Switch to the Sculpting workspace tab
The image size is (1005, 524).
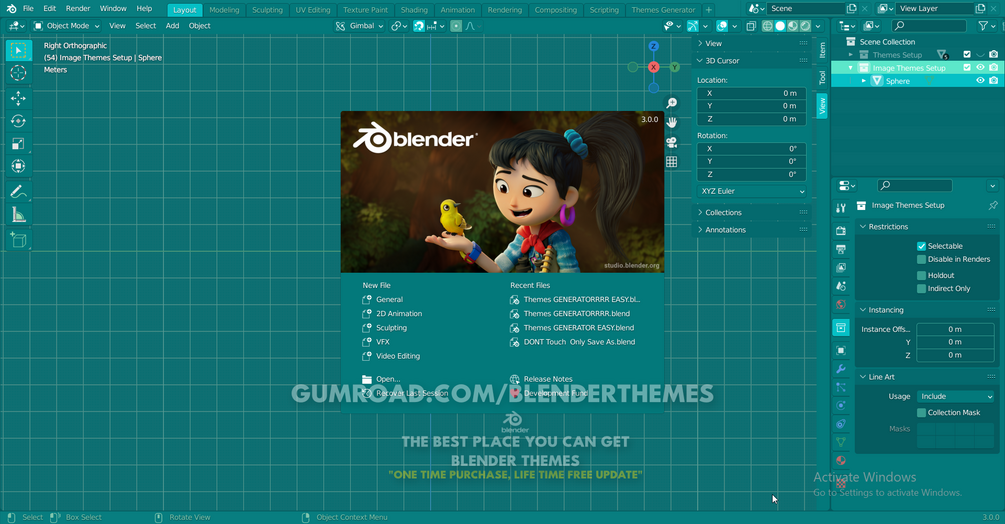click(x=267, y=10)
